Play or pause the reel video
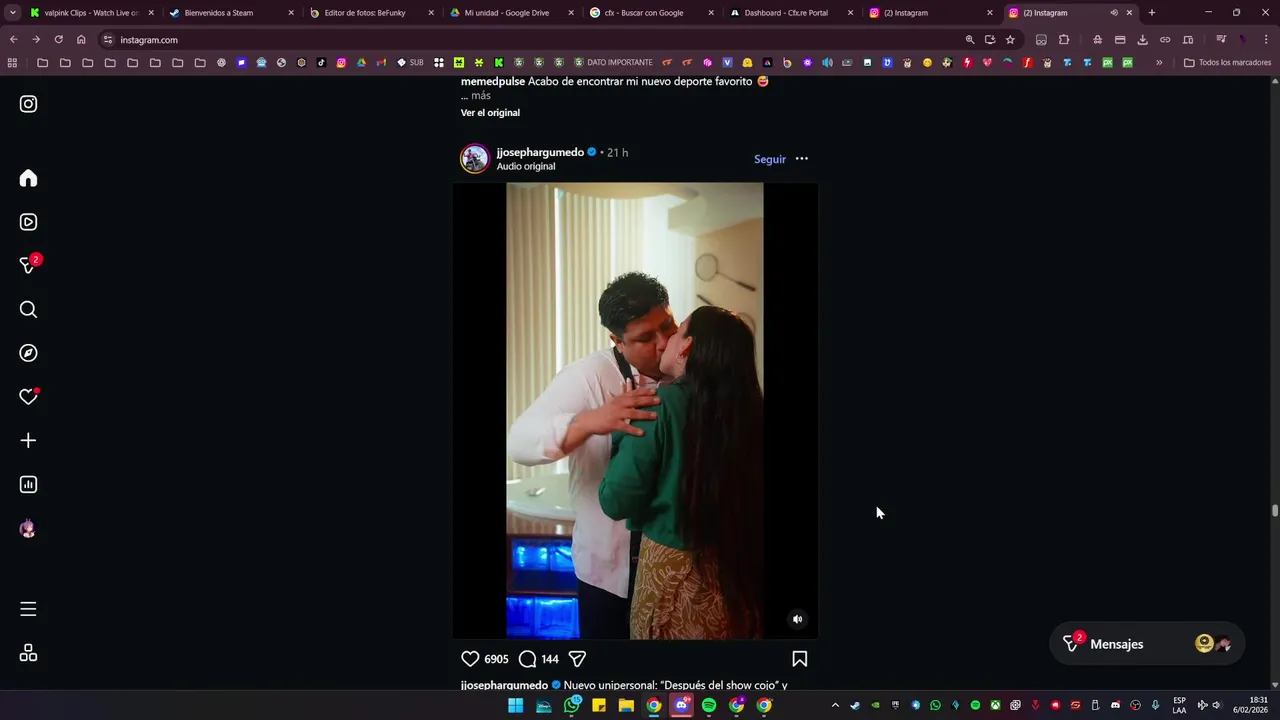 (x=635, y=410)
